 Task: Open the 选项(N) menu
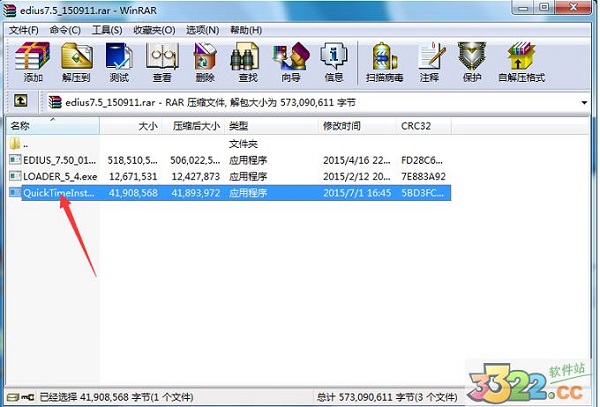(202, 30)
